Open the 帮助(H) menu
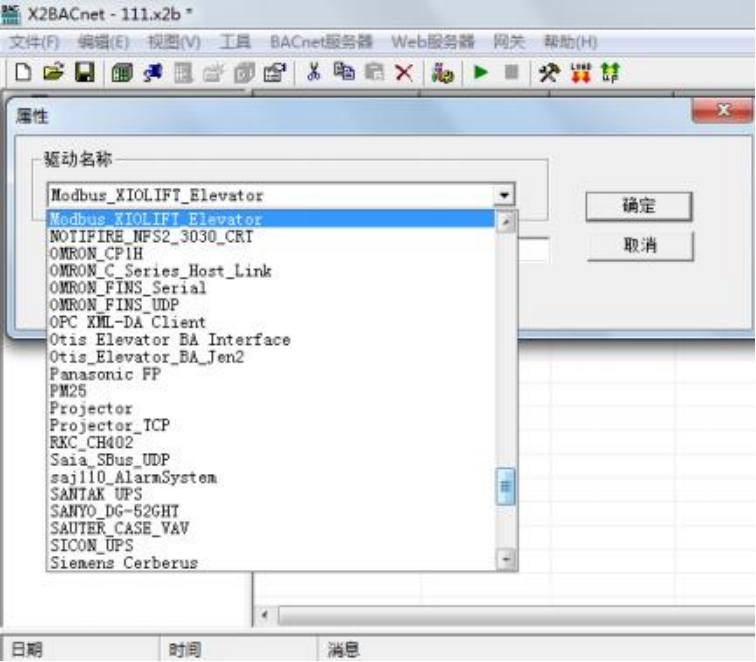Screen dimensions: 756x662 [x=570, y=42]
